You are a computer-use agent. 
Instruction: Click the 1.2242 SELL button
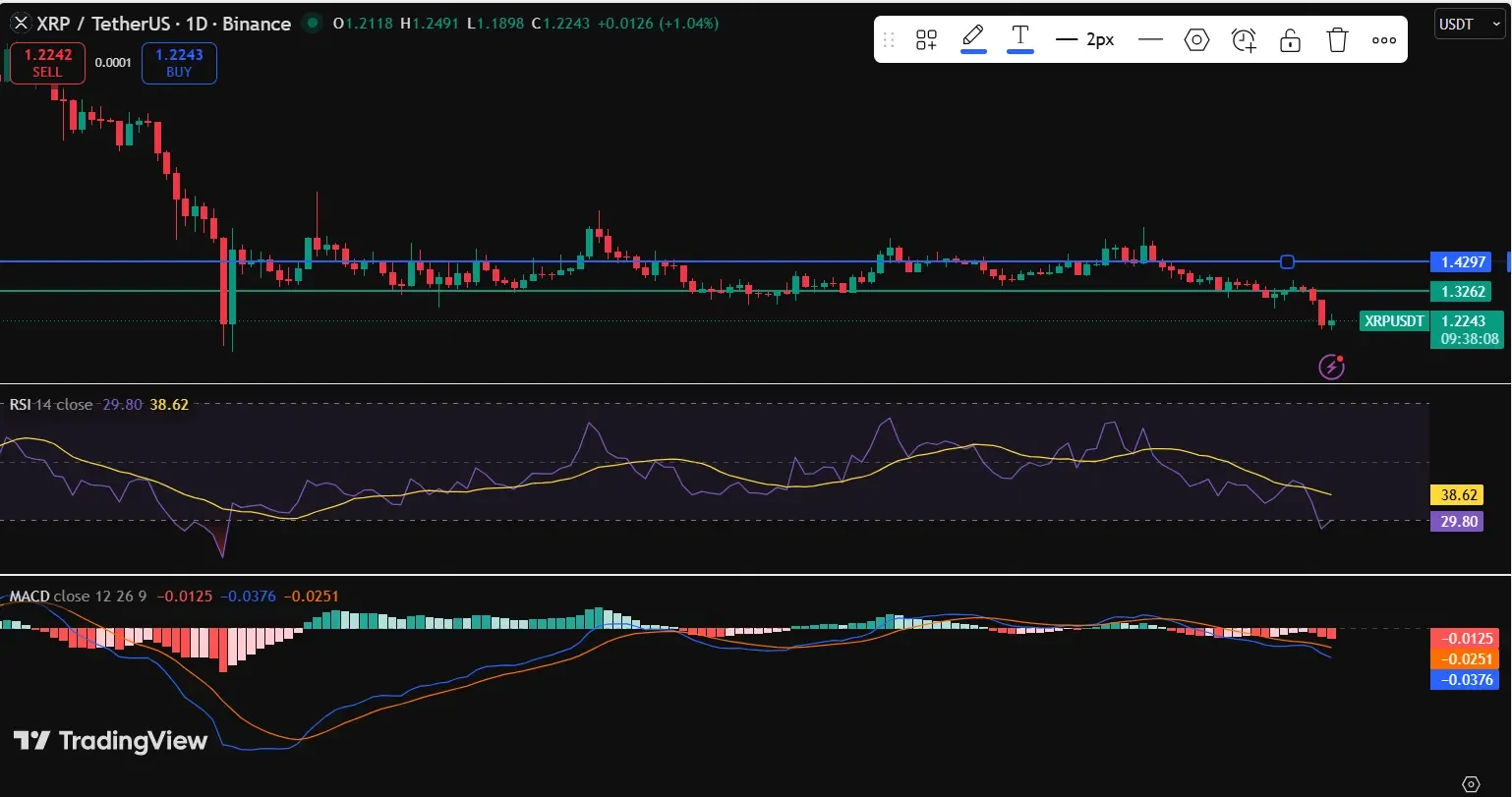47,63
